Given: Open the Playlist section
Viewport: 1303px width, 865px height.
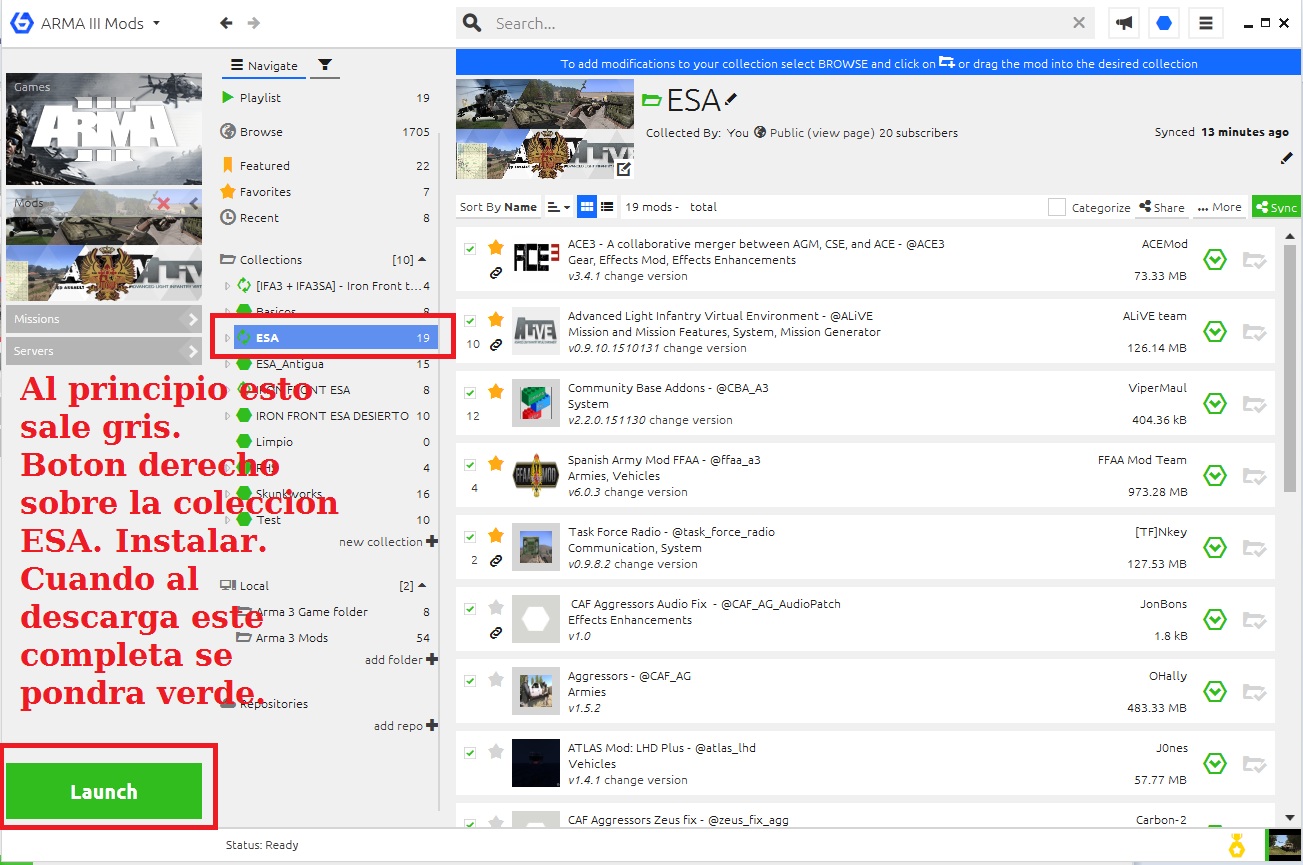Looking at the screenshot, I should click(x=326, y=98).
